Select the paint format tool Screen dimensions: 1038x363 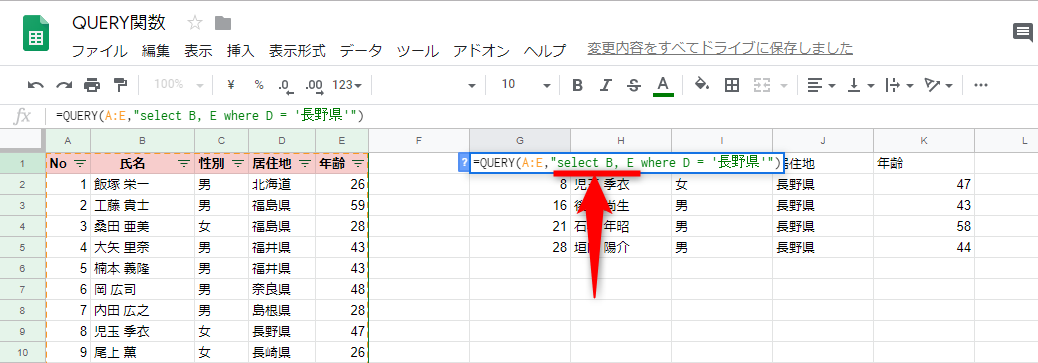coord(120,85)
